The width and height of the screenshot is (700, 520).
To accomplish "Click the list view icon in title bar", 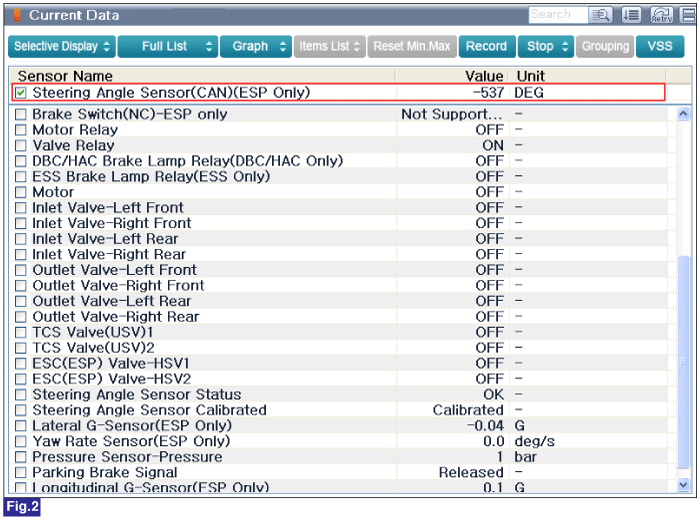I will coord(631,15).
